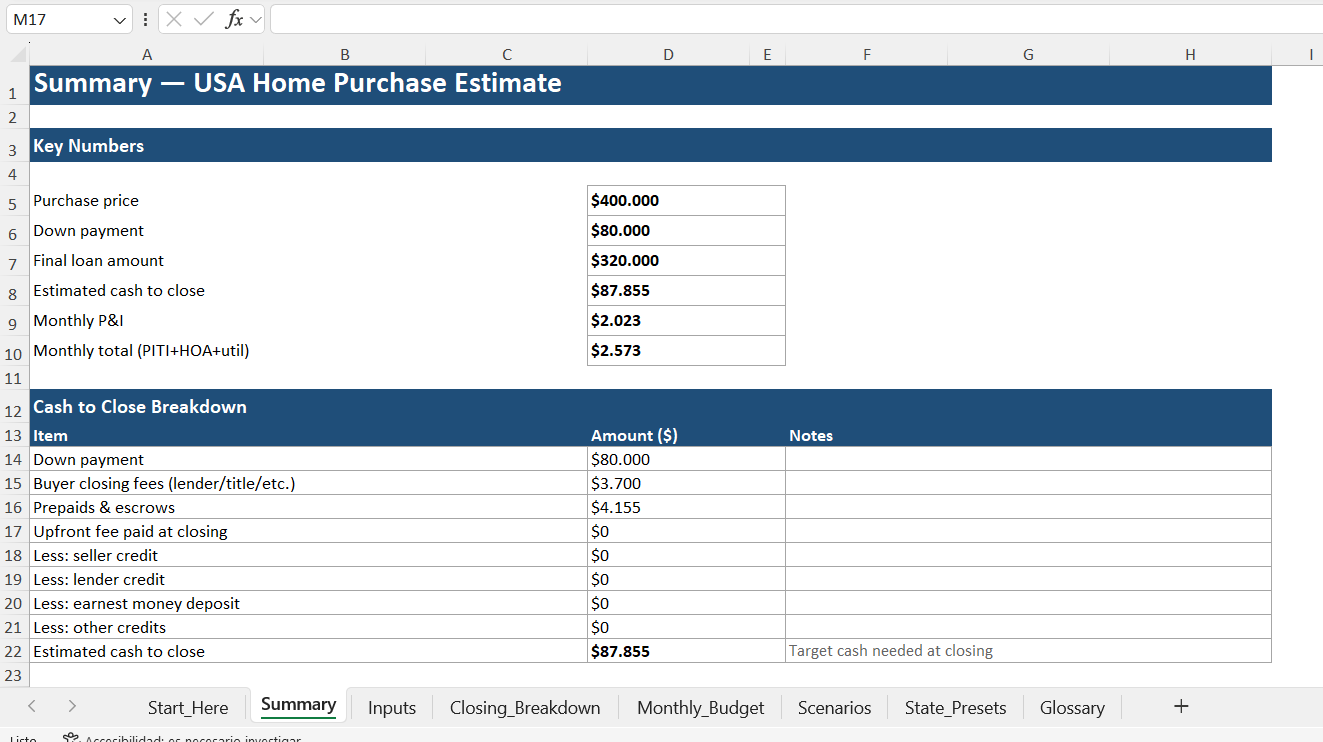Add a new sheet with the plus icon
The height and width of the screenshot is (742, 1323).
1181,707
